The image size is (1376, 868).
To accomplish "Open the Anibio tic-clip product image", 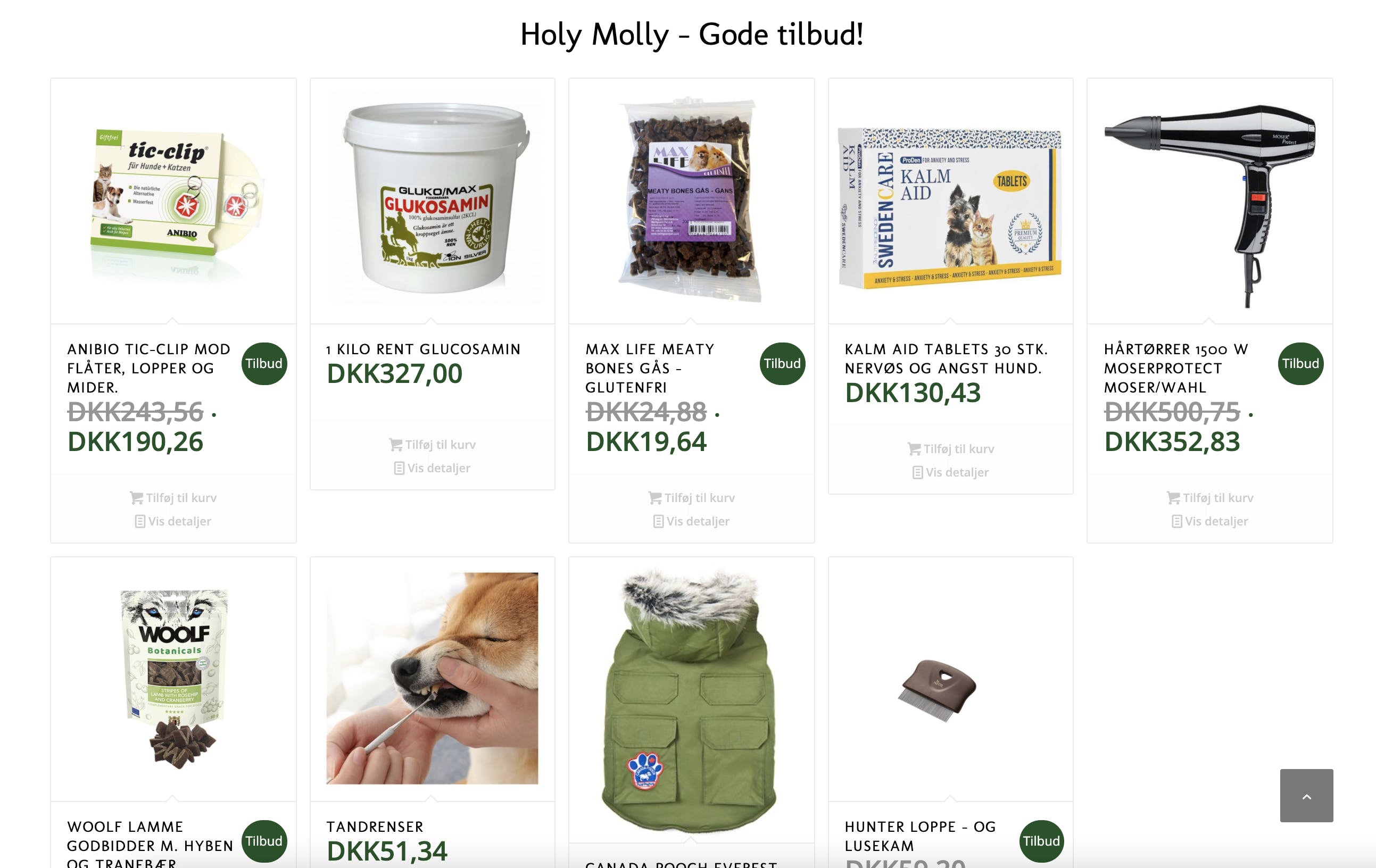I will (173, 200).
